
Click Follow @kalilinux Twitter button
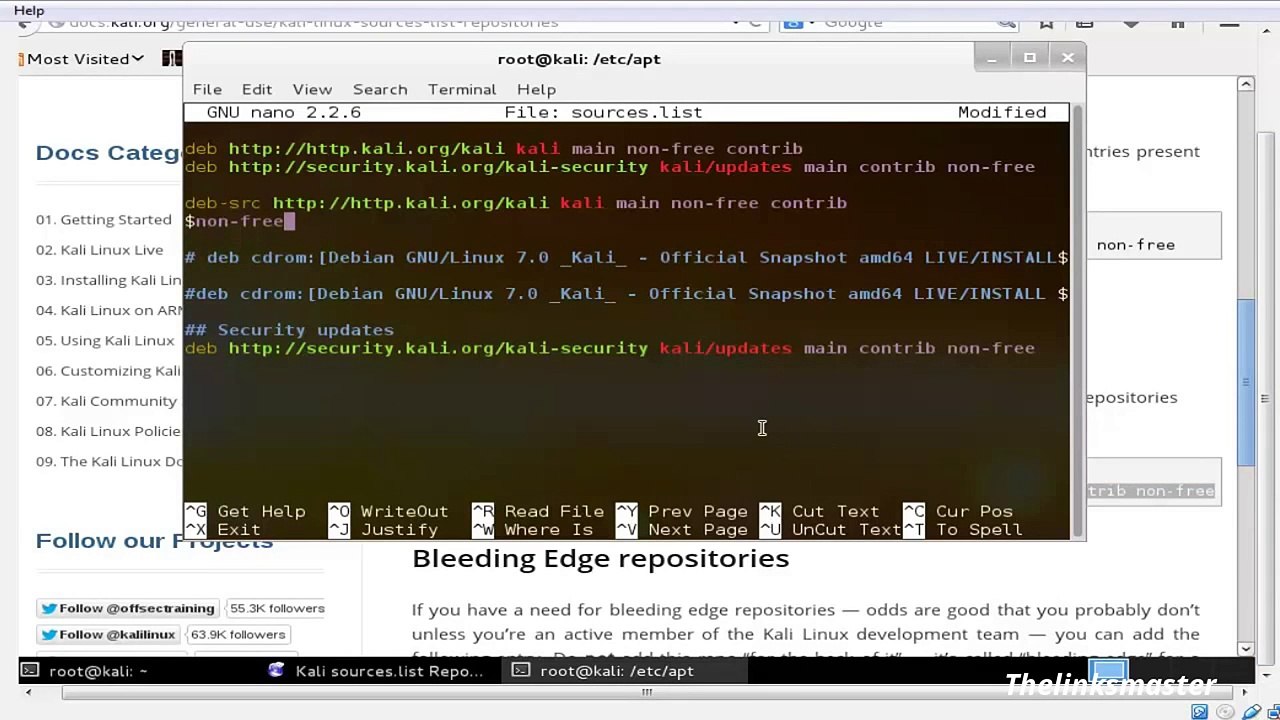(x=108, y=634)
